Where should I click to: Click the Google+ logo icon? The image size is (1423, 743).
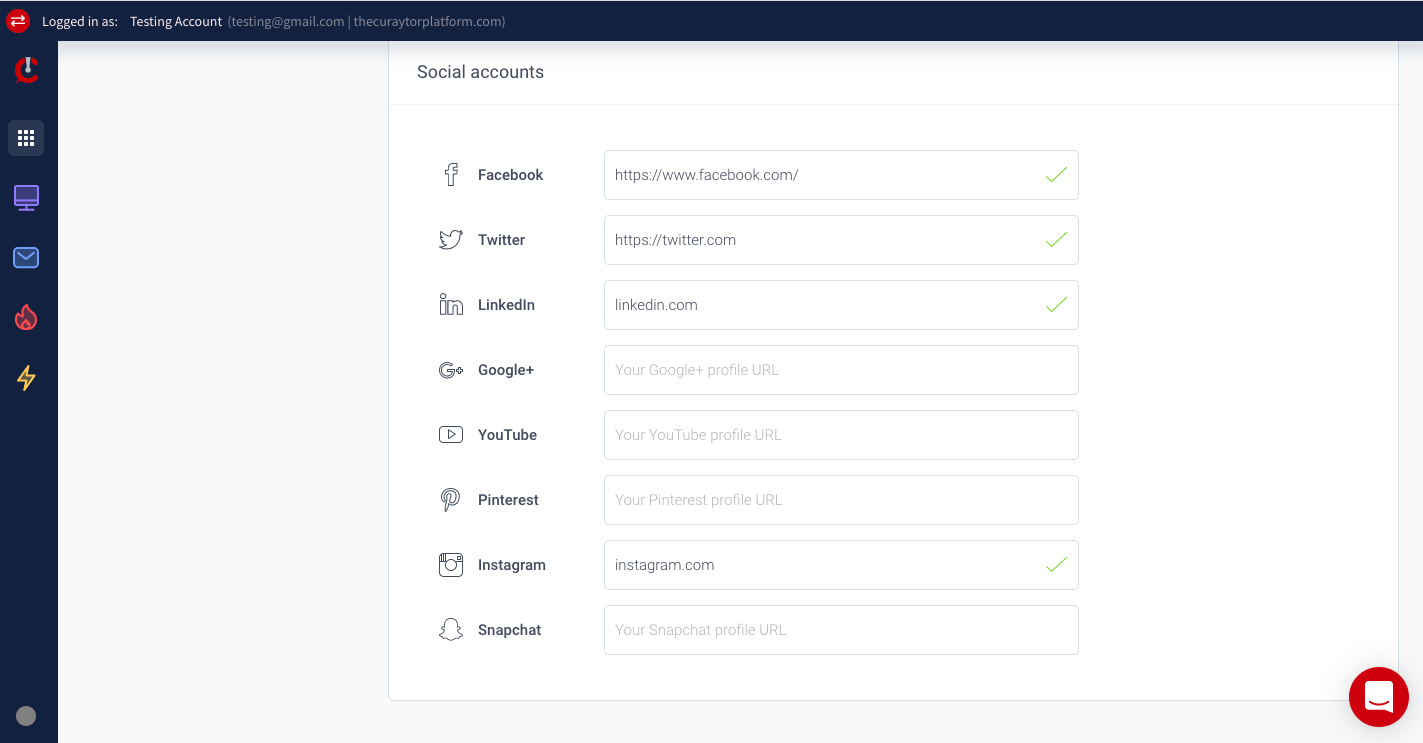(x=451, y=370)
